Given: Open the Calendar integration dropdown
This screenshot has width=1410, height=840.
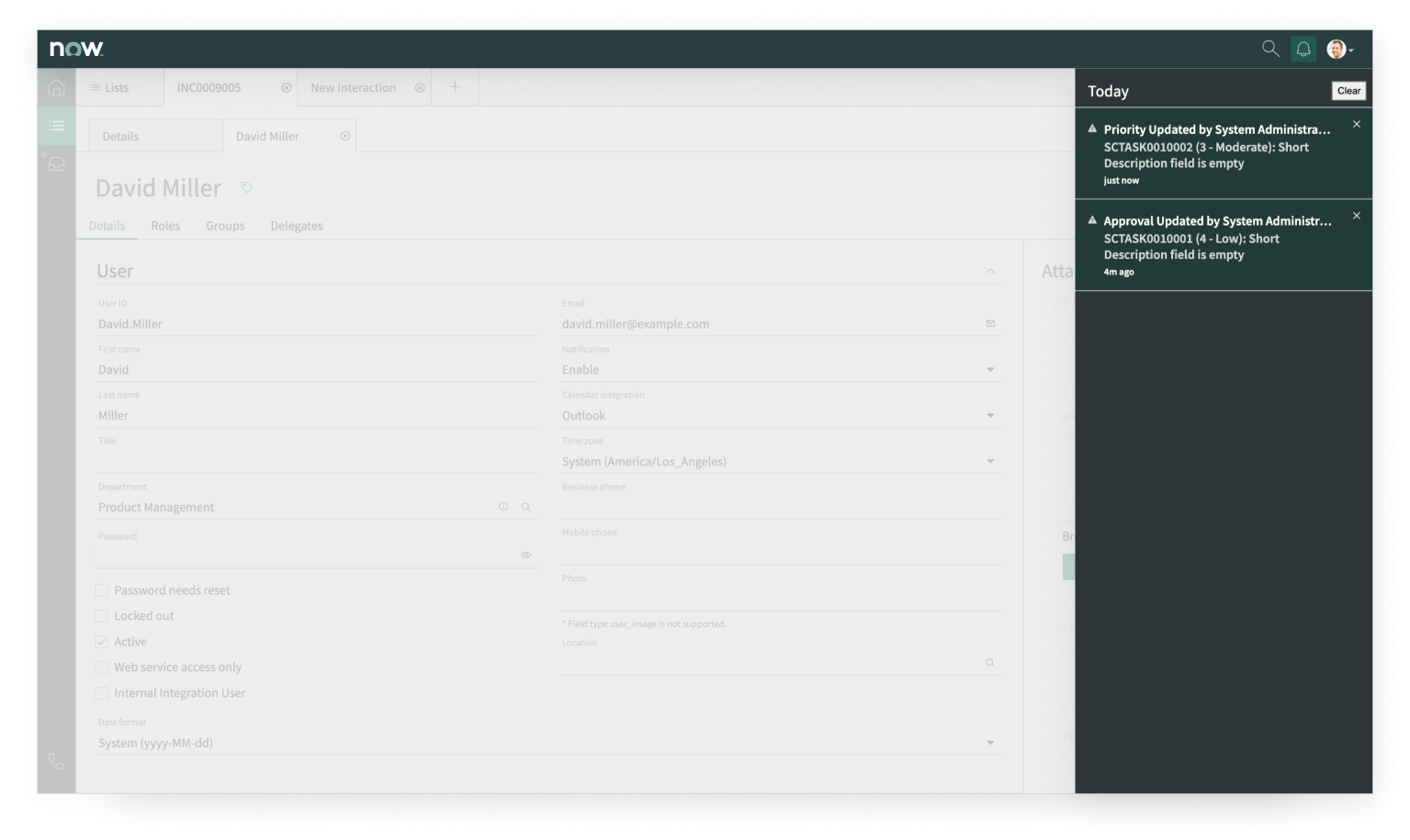Looking at the screenshot, I should point(781,416).
